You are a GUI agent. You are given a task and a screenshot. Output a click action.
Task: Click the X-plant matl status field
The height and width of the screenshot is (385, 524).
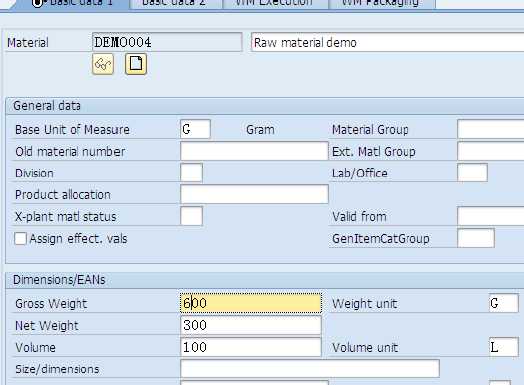coord(191,216)
